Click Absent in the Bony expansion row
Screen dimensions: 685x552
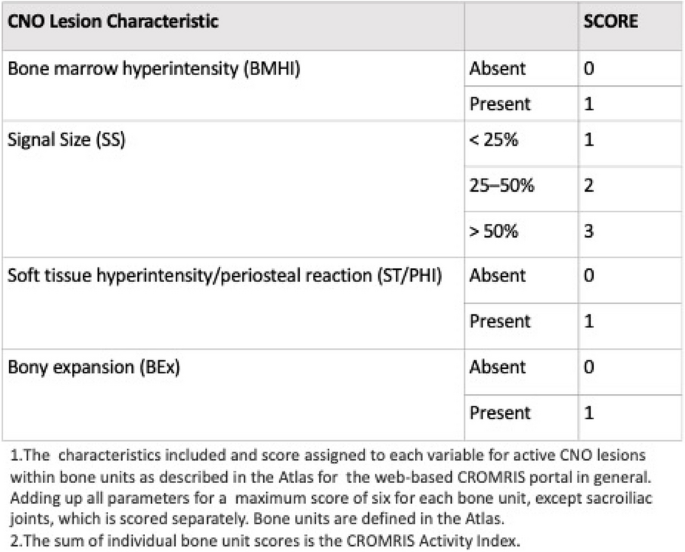tap(497, 366)
